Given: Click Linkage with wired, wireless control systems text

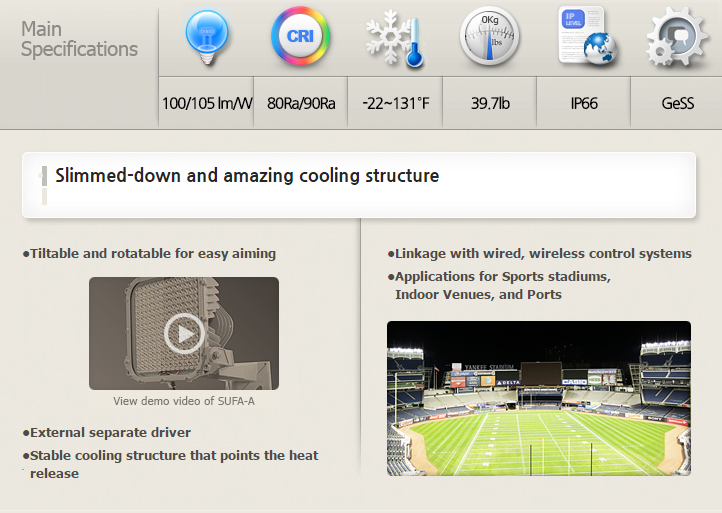Looking at the screenshot, I should point(539,253).
